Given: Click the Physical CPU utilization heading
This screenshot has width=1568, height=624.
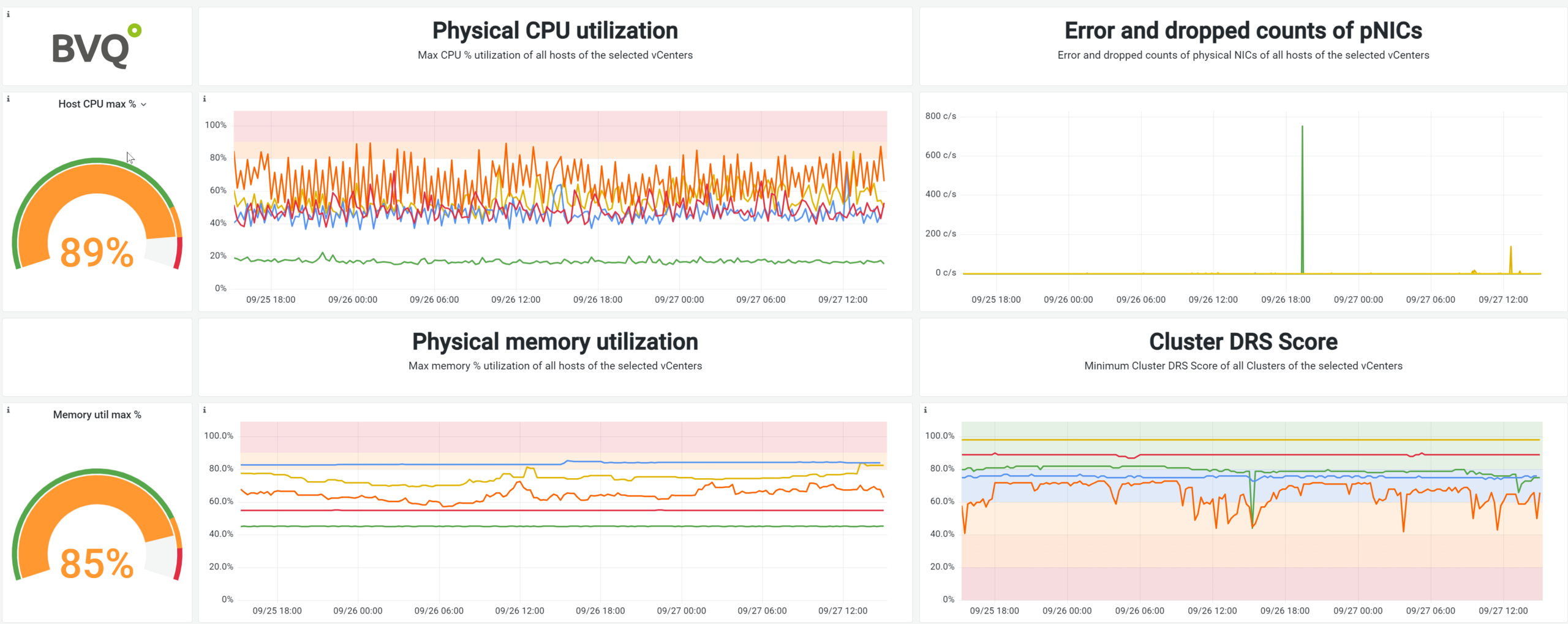Looking at the screenshot, I should (555, 31).
